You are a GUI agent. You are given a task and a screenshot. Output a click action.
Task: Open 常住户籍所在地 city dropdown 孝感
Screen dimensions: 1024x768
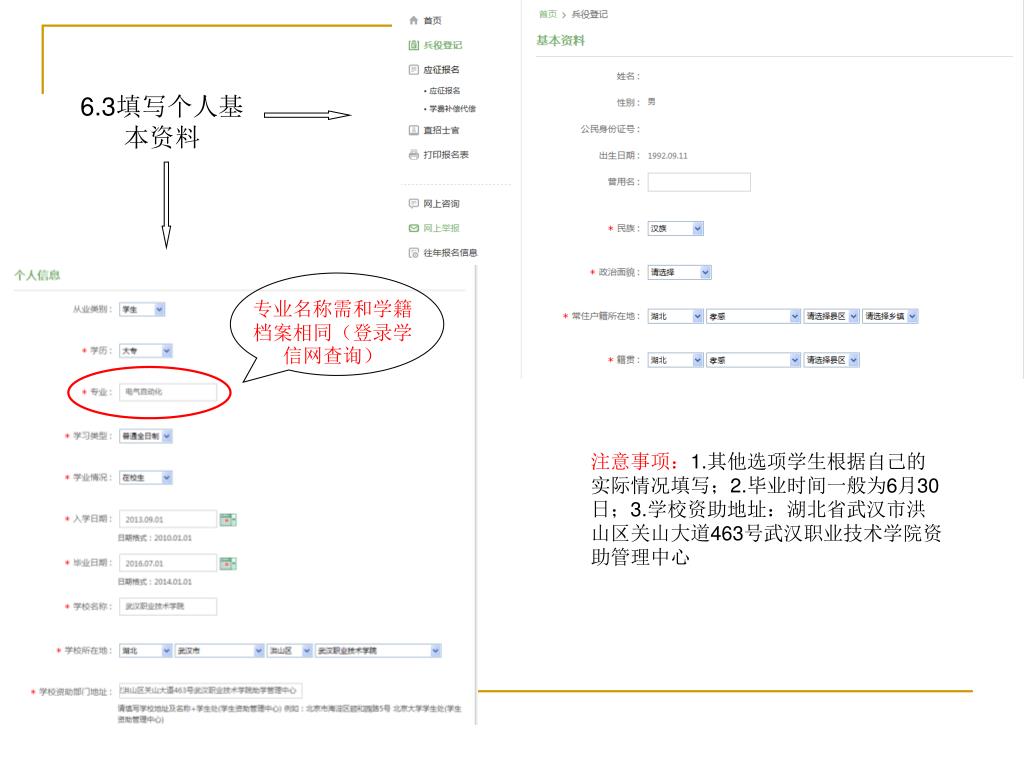(753, 316)
